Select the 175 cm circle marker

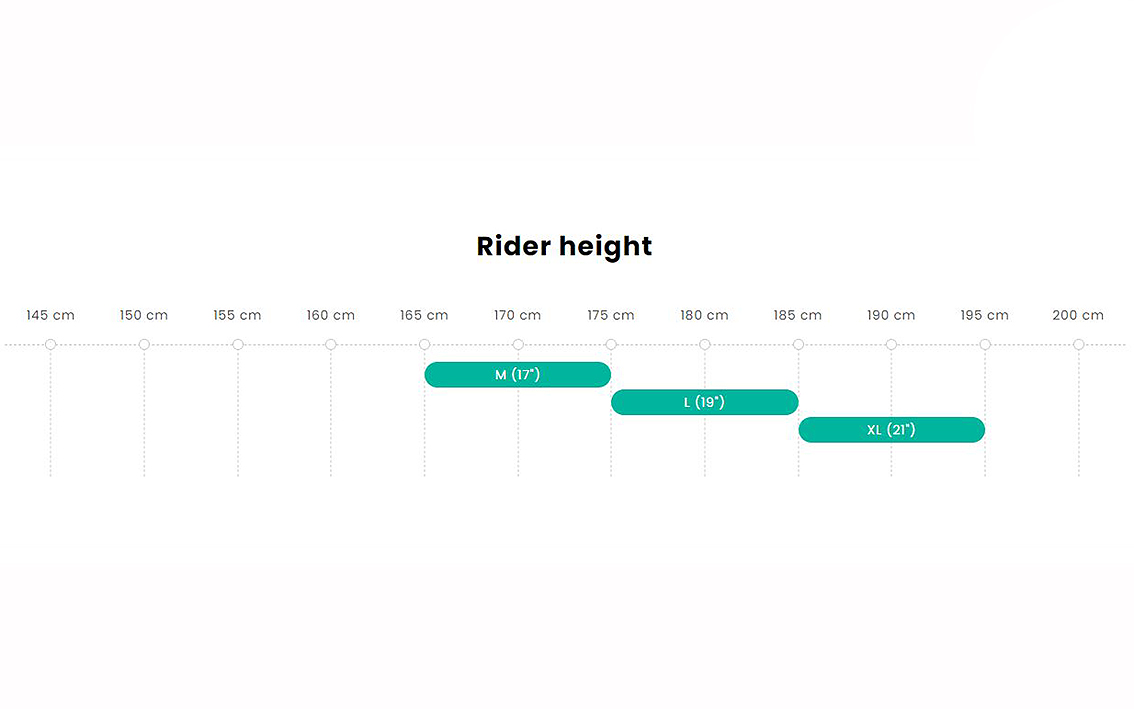(x=611, y=344)
